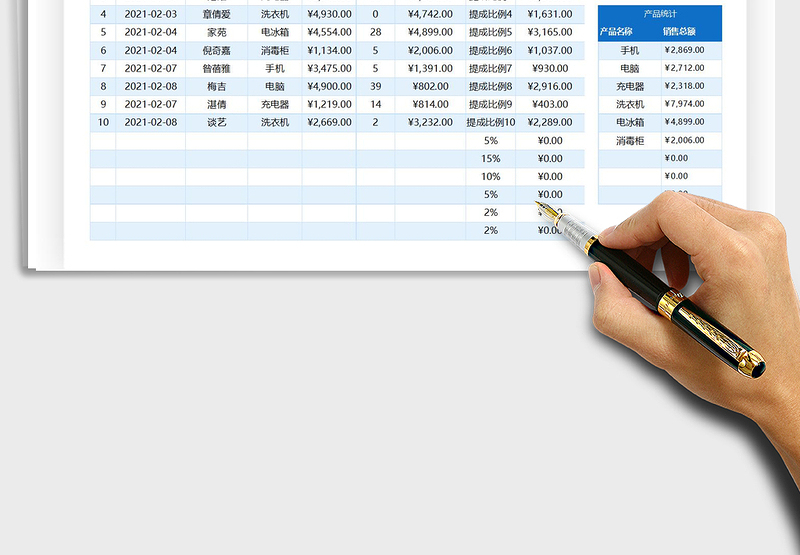
Task: Select quantity cell showing 39
Action: point(375,86)
